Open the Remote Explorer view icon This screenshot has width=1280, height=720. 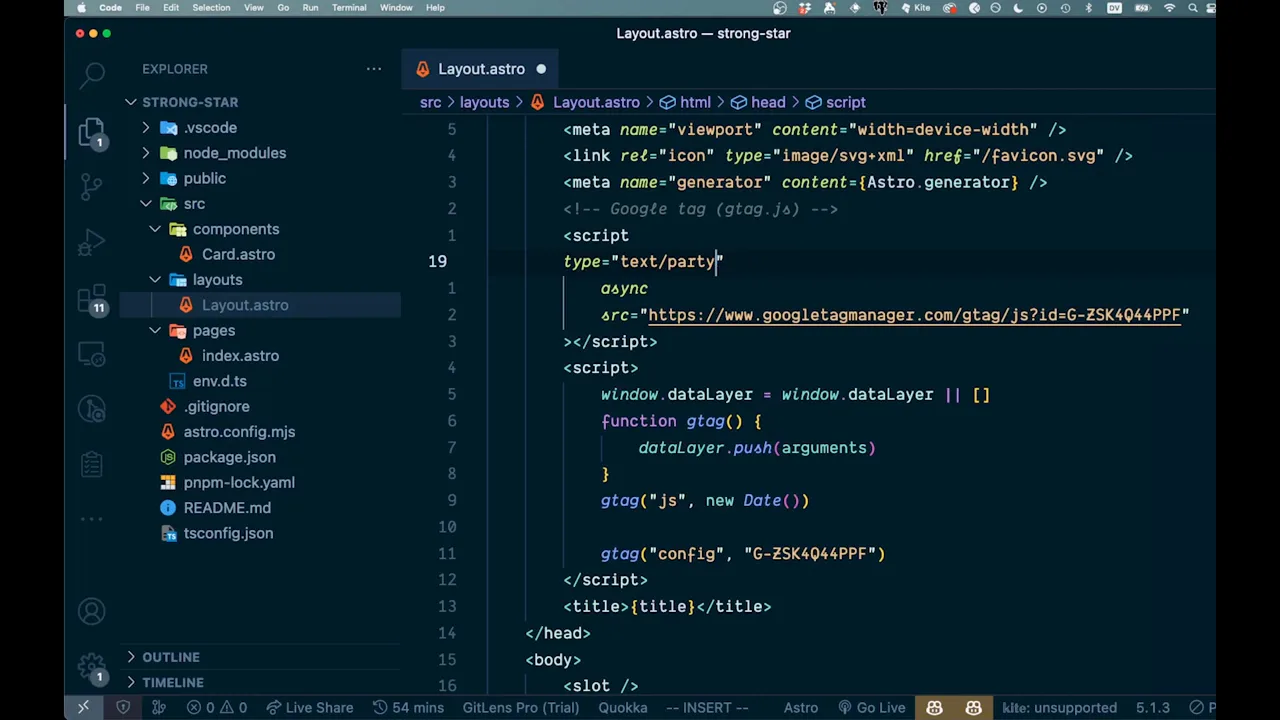92,354
